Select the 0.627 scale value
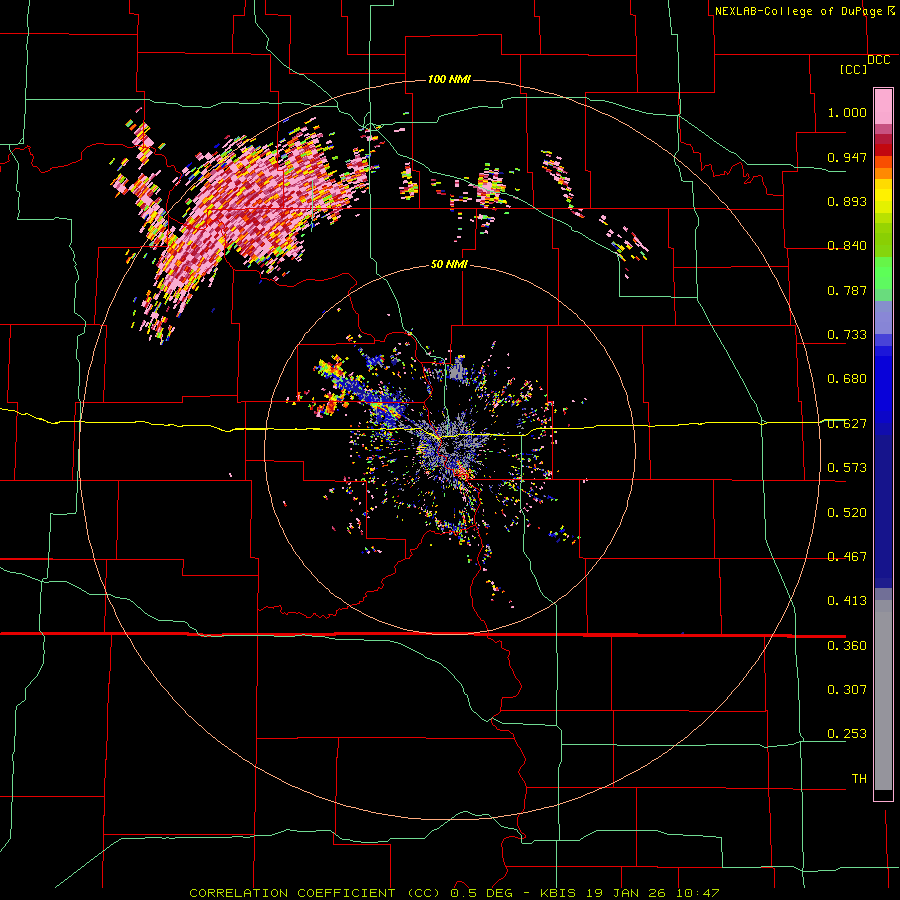The height and width of the screenshot is (900, 900). 847,424
